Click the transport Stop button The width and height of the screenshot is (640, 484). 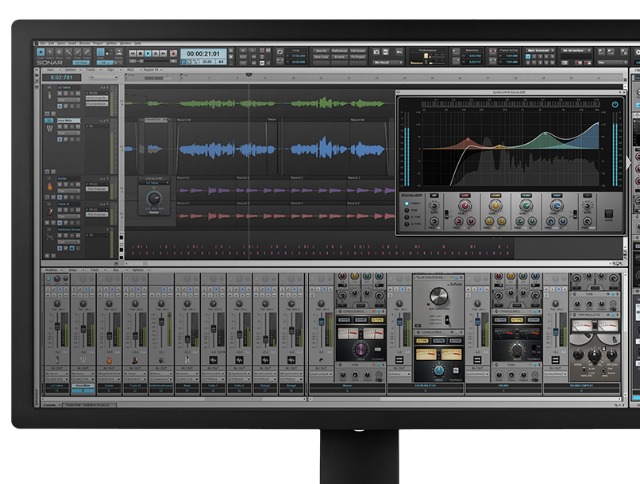coord(140,53)
